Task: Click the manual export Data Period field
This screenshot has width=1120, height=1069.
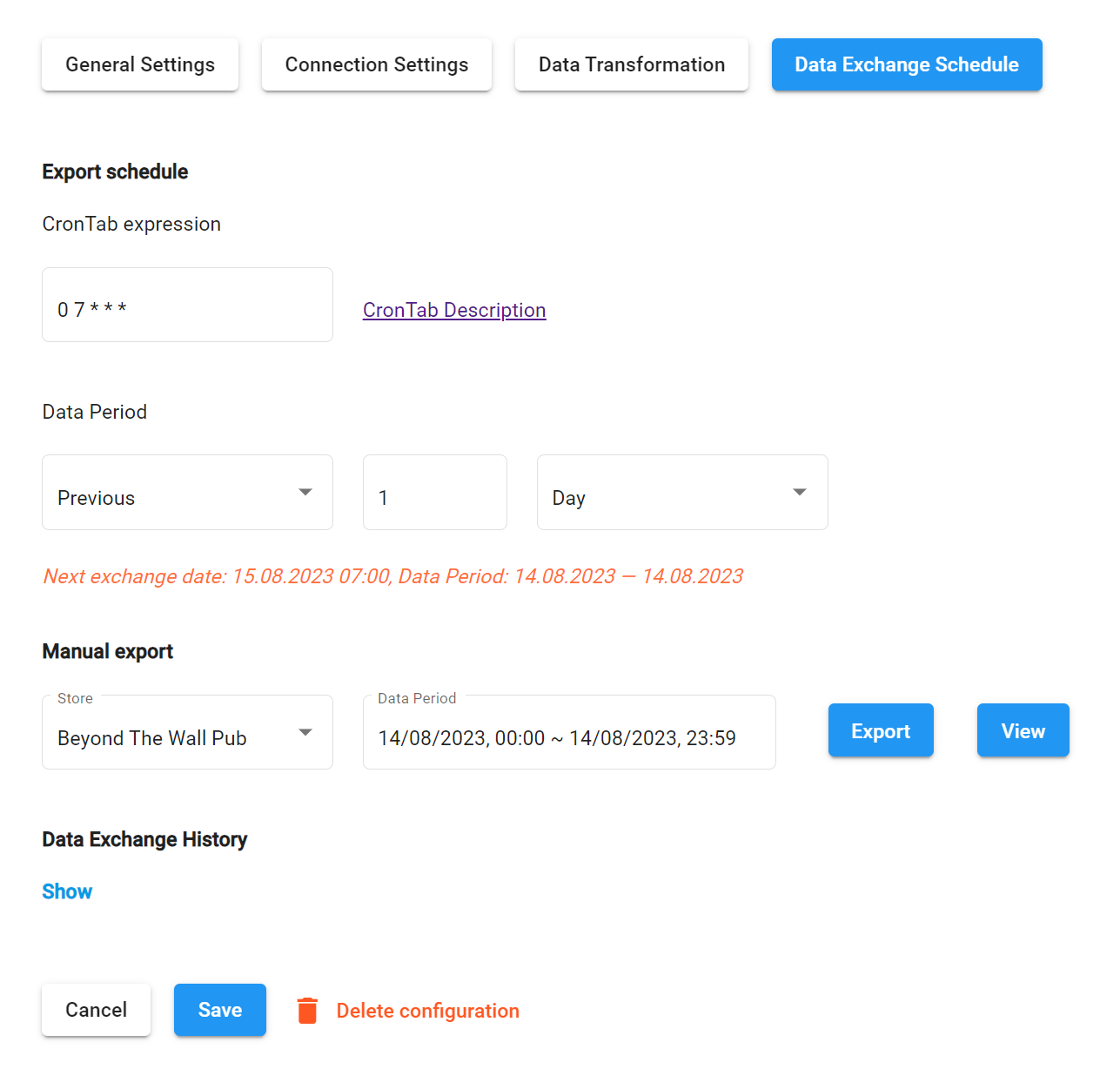Action: point(568,737)
